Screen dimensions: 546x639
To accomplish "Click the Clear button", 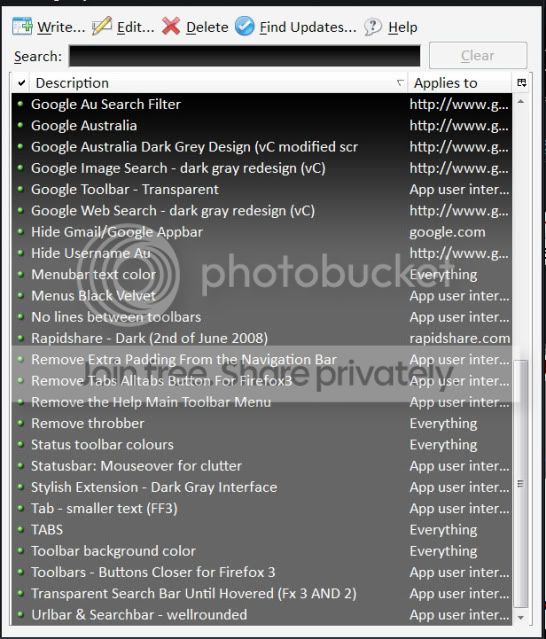I will [478, 55].
